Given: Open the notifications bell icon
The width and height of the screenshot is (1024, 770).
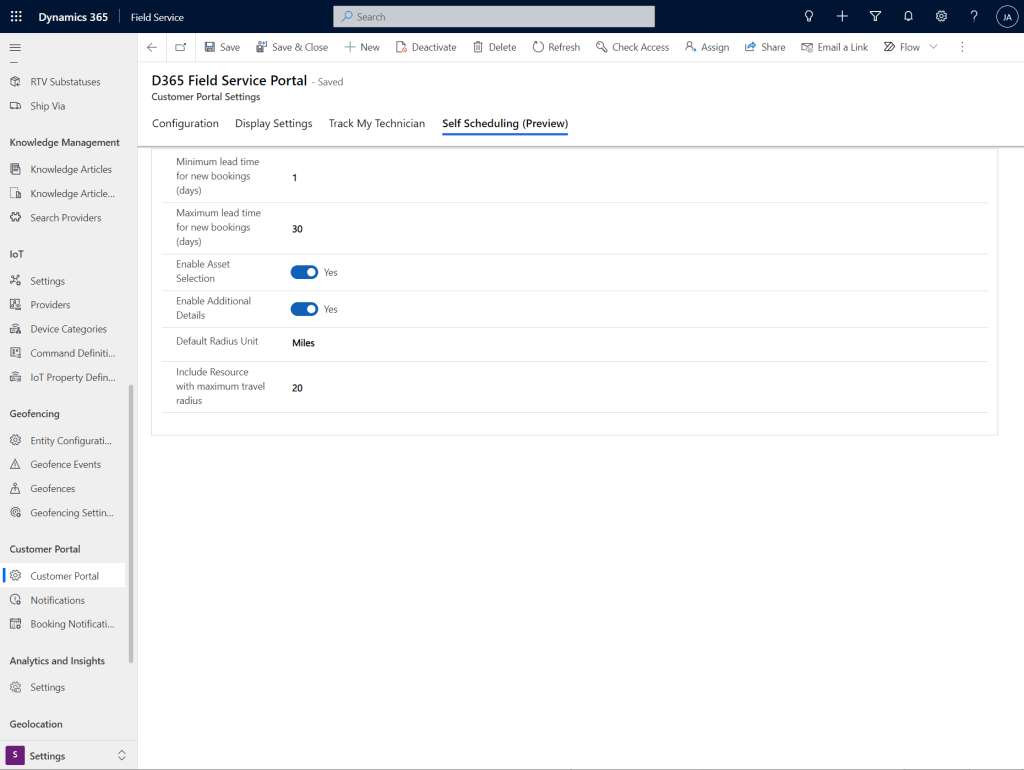Looking at the screenshot, I should (908, 17).
